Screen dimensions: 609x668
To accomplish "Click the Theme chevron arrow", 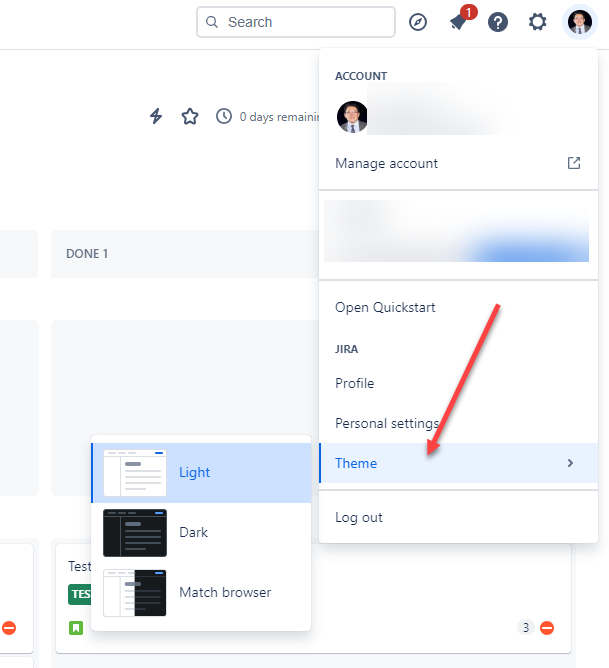I will point(570,463).
